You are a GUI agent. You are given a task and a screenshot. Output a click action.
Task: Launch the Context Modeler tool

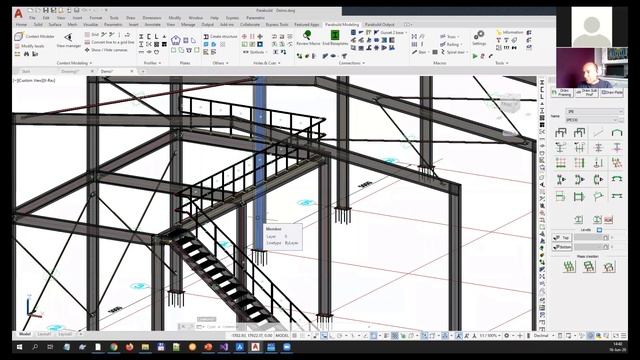click(34, 36)
